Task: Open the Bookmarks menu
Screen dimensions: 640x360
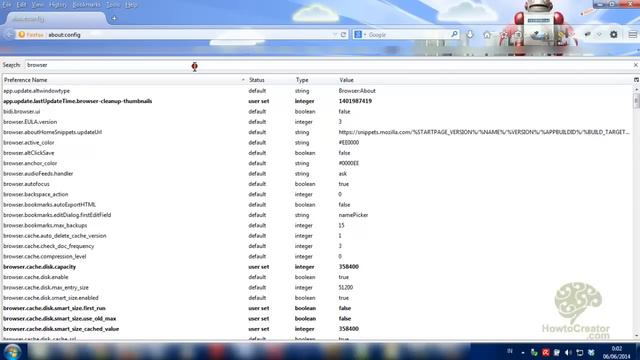Action: pyautogui.click(x=86, y=5)
